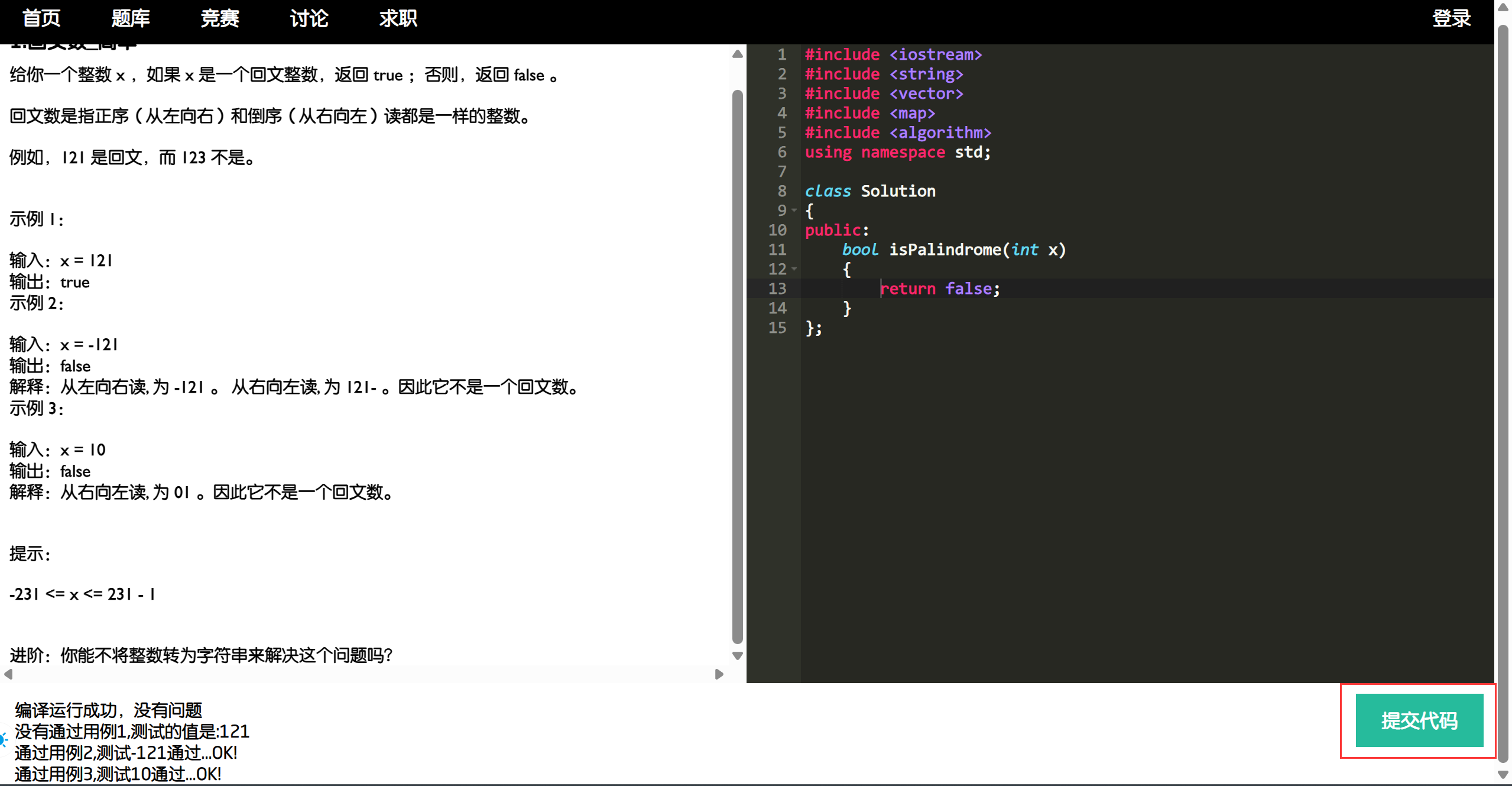This screenshot has width=1512, height=786.
Task: Click 'using namespace std;' line
Action: [897, 152]
